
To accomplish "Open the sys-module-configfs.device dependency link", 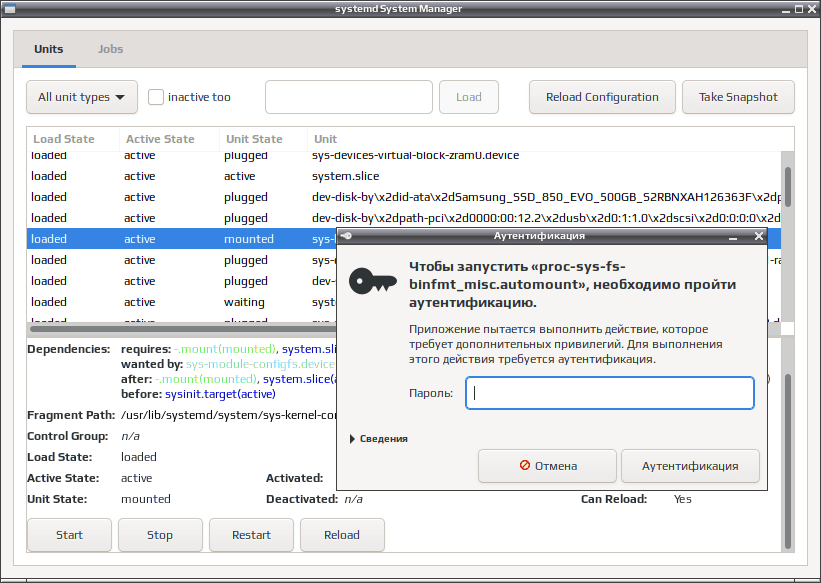I will click(x=260, y=364).
